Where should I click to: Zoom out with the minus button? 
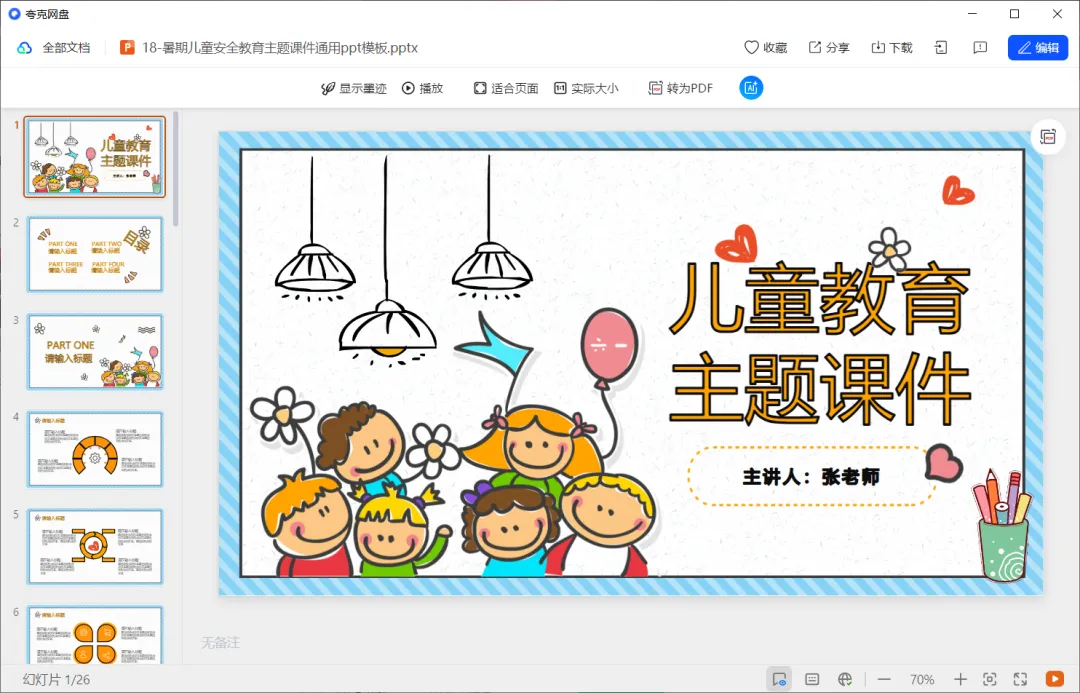point(884,679)
